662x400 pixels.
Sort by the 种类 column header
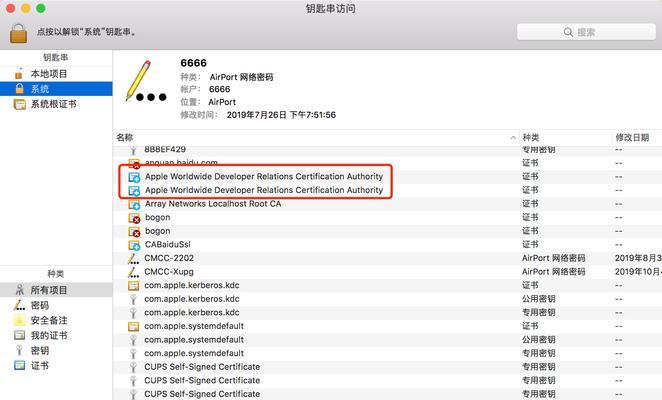[x=531, y=138]
